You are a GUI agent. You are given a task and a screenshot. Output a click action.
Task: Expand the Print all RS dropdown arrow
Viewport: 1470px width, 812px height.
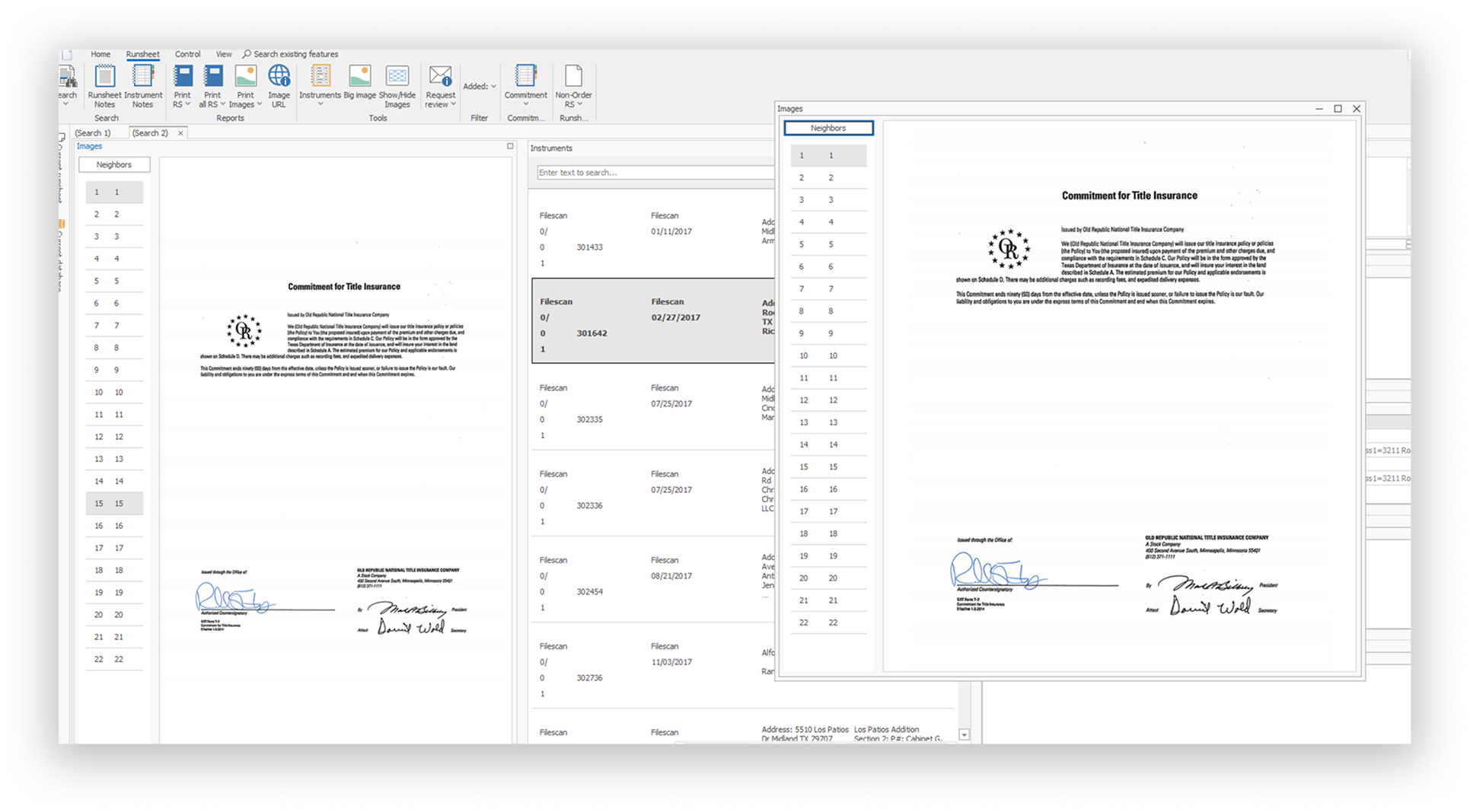point(222,104)
